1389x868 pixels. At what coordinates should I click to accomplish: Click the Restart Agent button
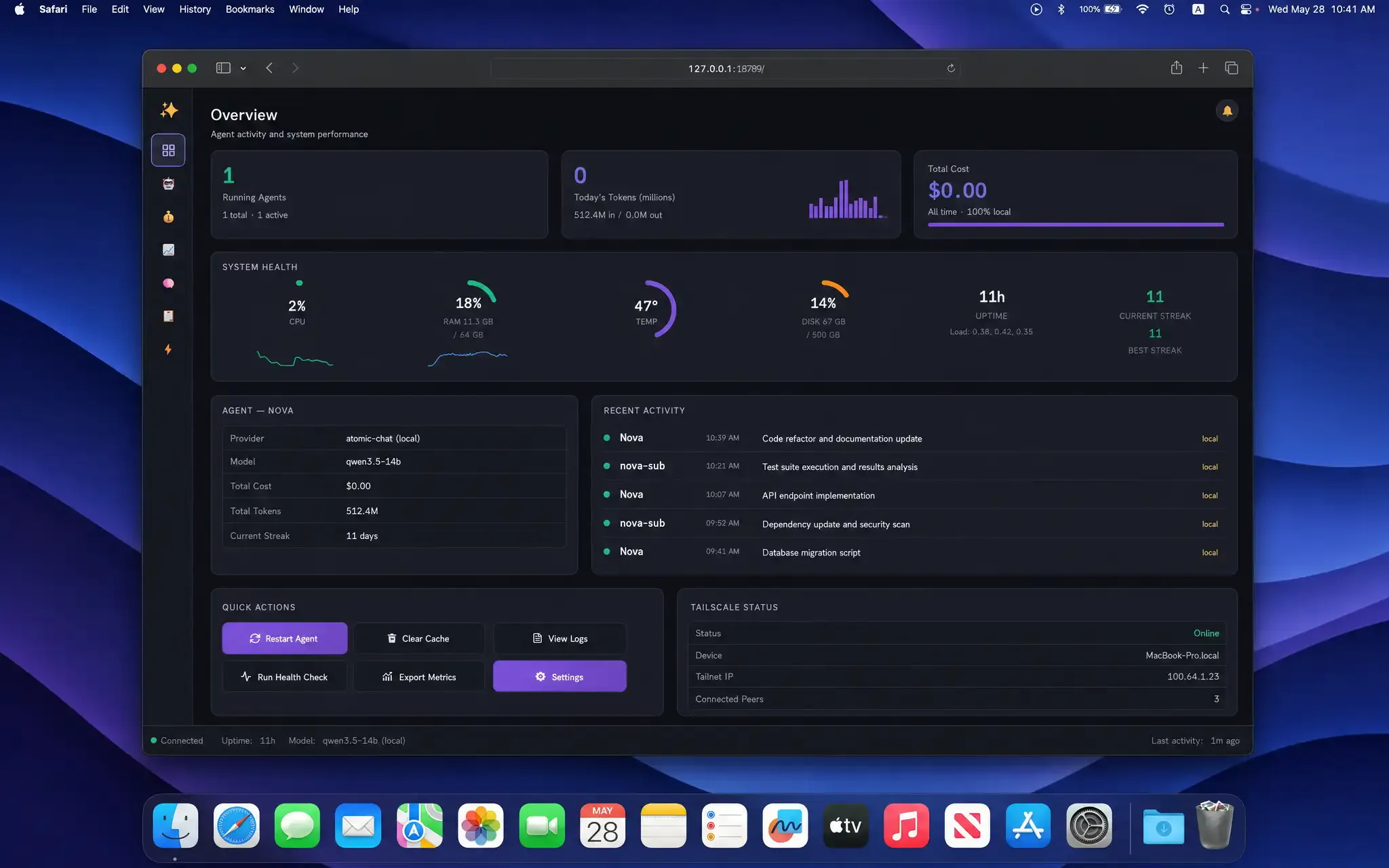tap(284, 638)
